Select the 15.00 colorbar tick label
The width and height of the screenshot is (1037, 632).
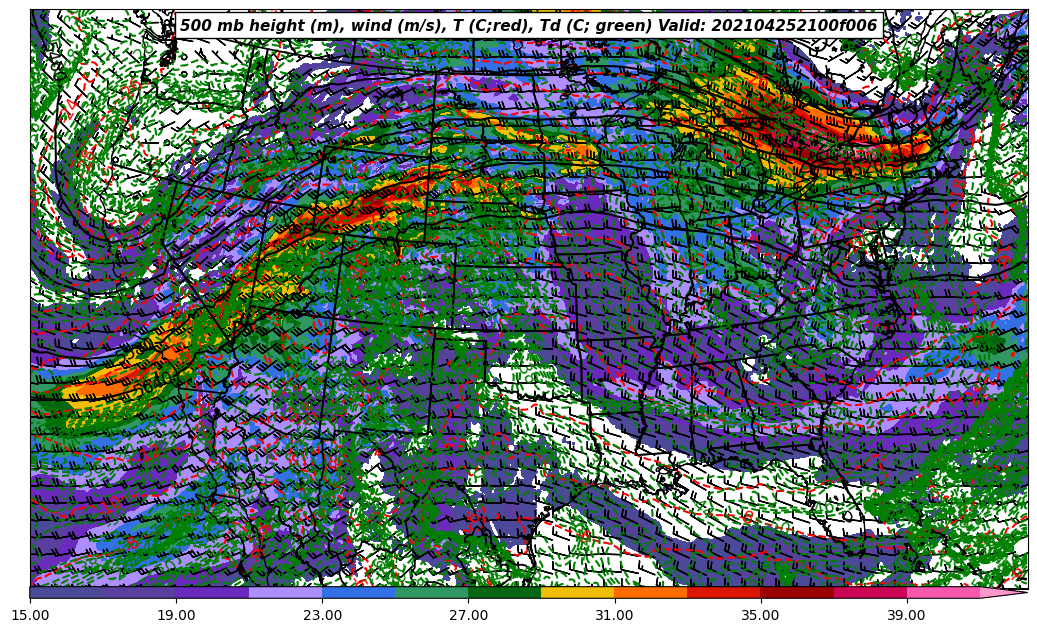pyautogui.click(x=30, y=615)
